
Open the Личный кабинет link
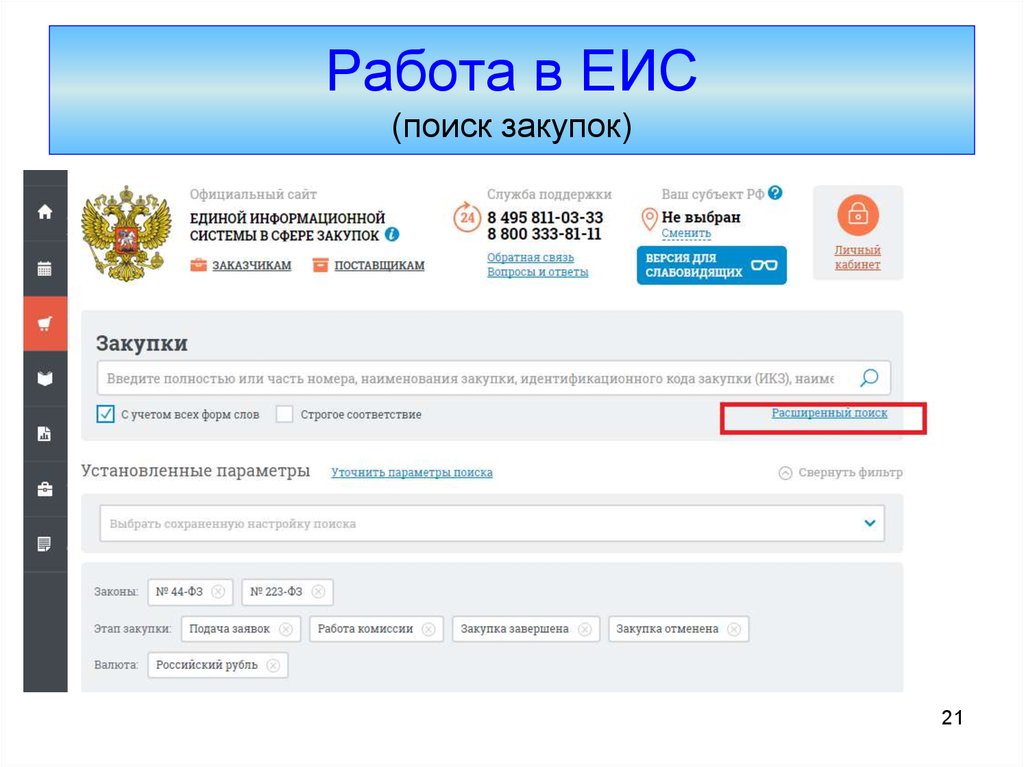click(x=857, y=257)
